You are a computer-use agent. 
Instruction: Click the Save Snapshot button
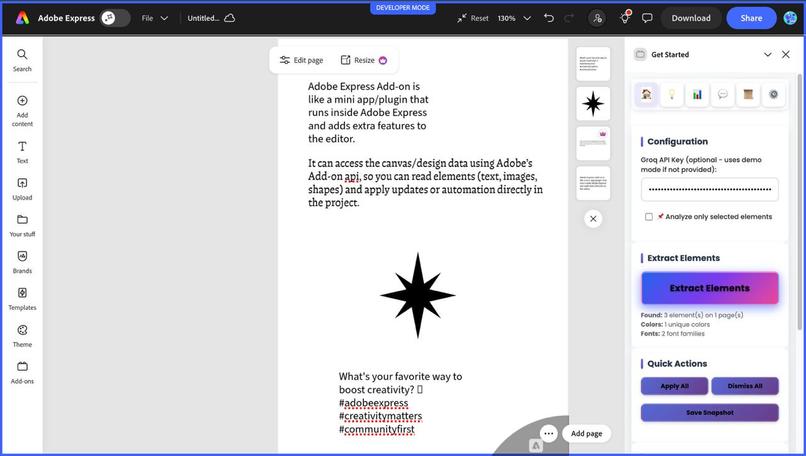point(709,413)
